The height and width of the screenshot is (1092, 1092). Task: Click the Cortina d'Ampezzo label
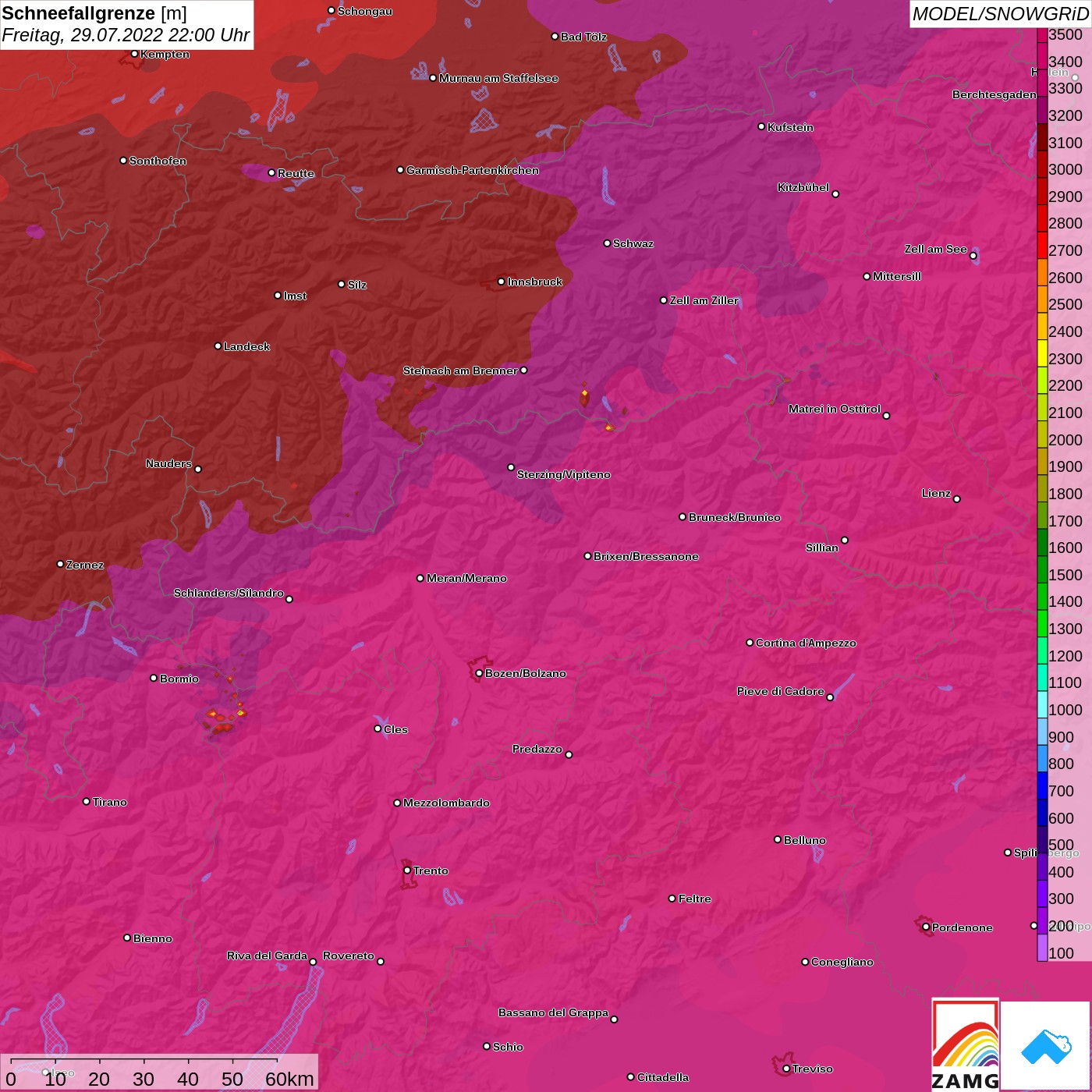tap(806, 643)
